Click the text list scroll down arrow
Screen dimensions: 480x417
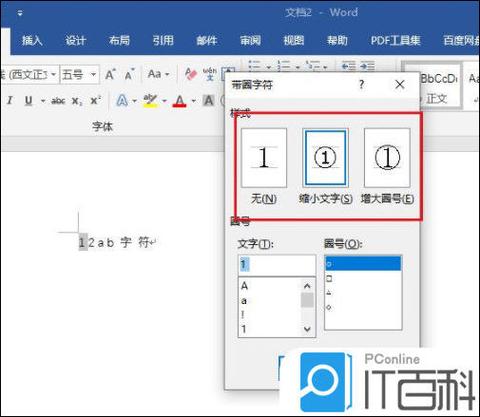pos(307,329)
